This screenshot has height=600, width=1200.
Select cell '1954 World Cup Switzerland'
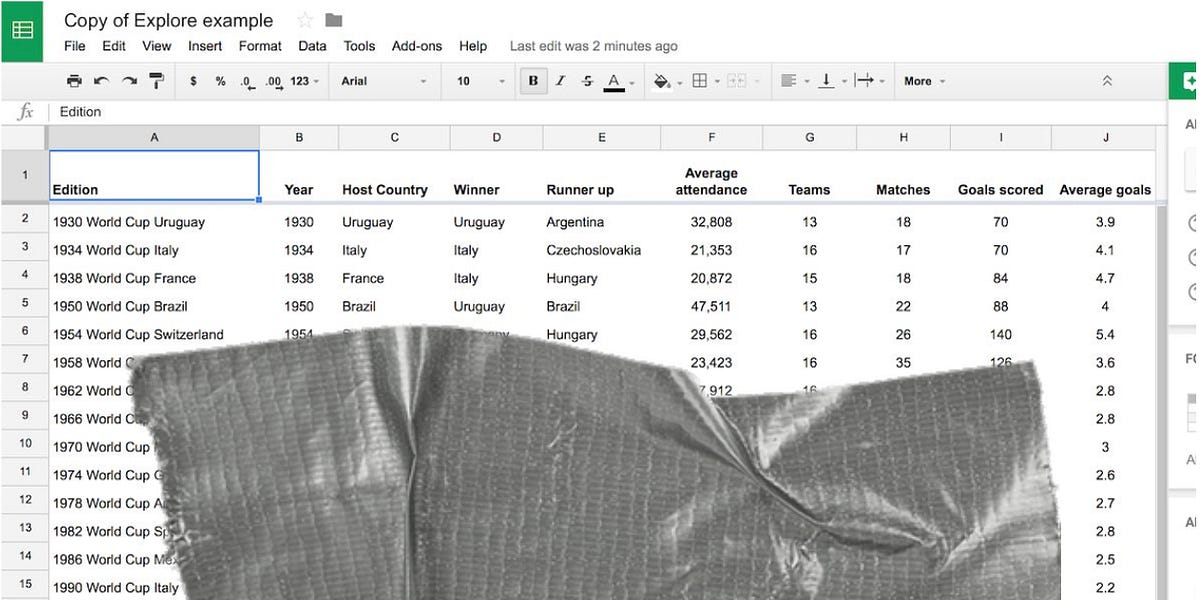coord(154,334)
